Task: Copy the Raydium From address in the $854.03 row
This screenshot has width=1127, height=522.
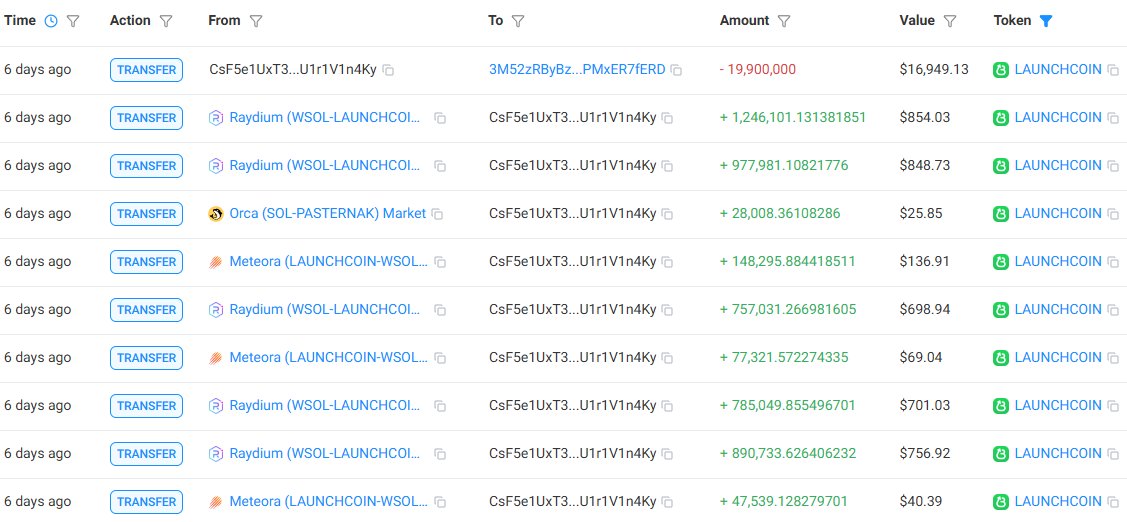Action: [x=440, y=118]
